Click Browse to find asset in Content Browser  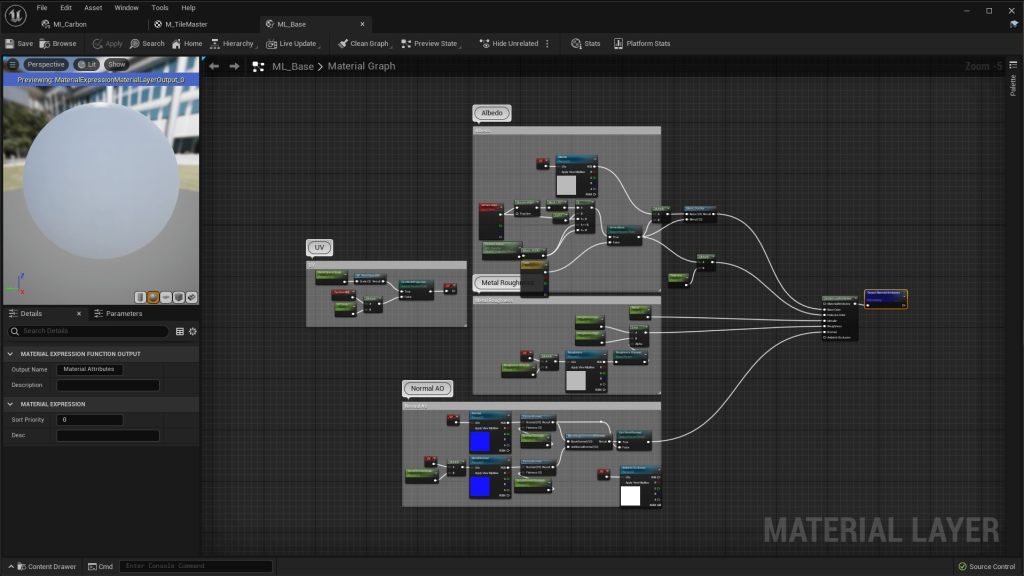click(58, 44)
